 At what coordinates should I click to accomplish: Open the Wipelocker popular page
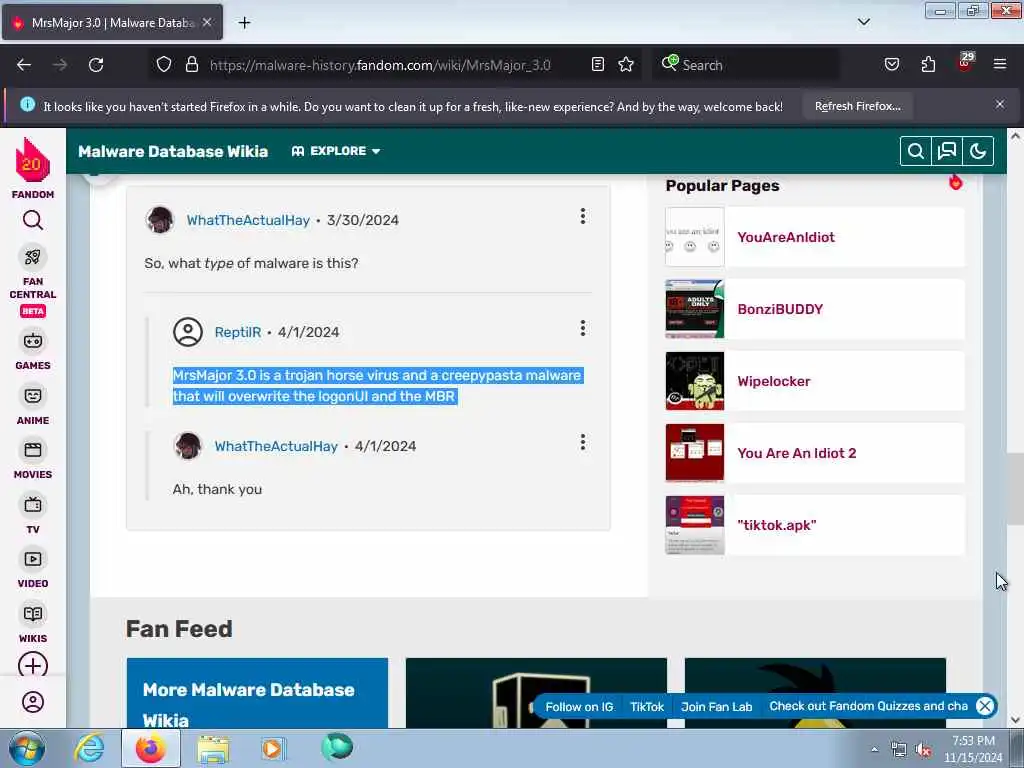coord(774,381)
